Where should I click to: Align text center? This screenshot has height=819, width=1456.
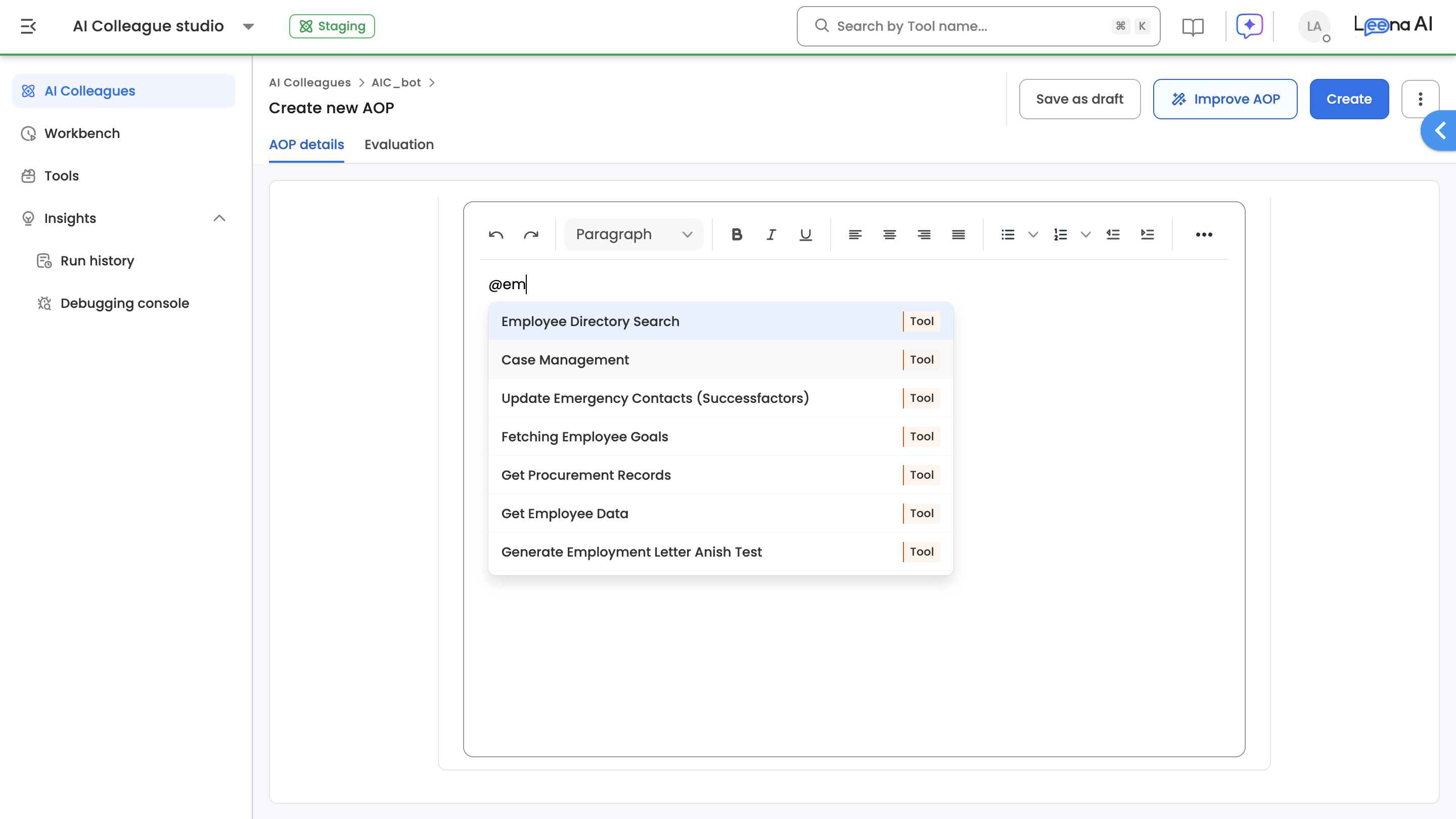(889, 235)
